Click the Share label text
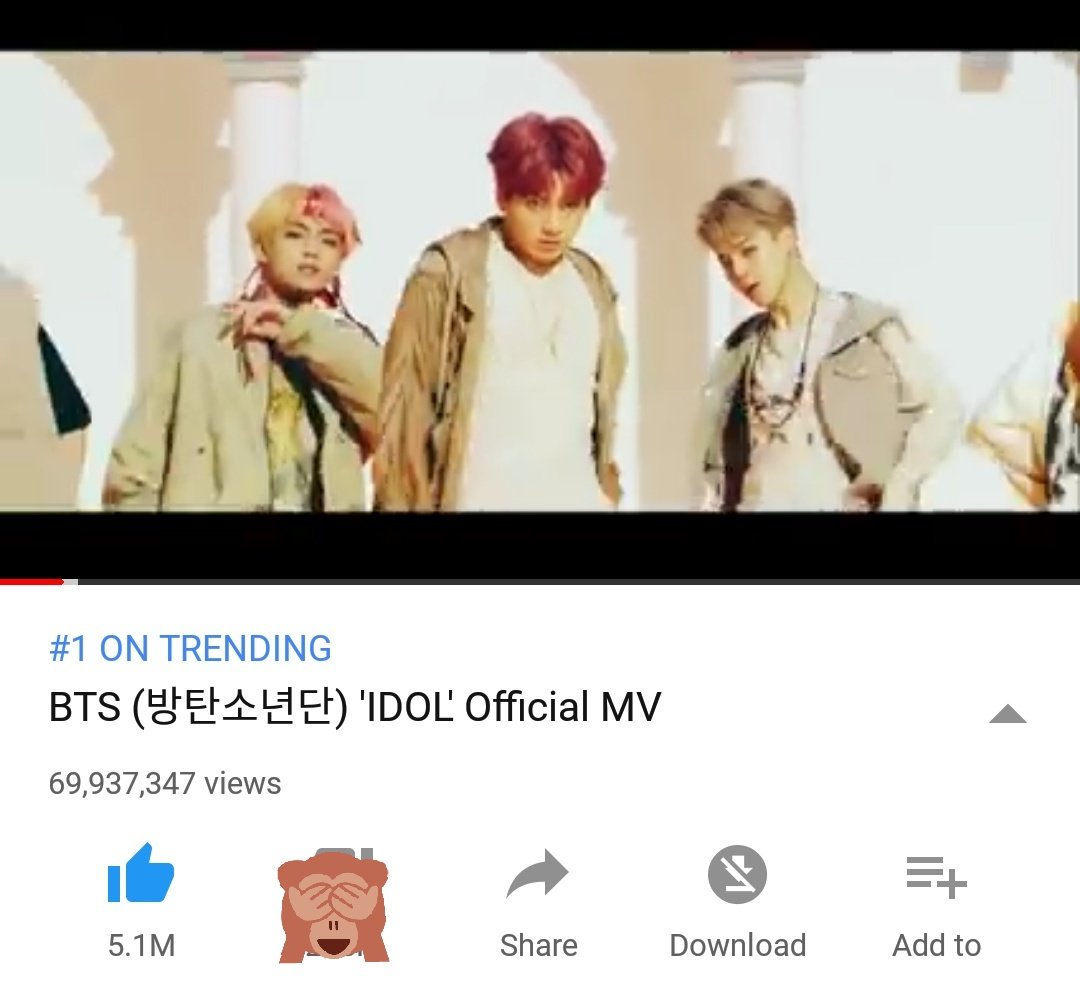The image size is (1080, 996). click(539, 945)
